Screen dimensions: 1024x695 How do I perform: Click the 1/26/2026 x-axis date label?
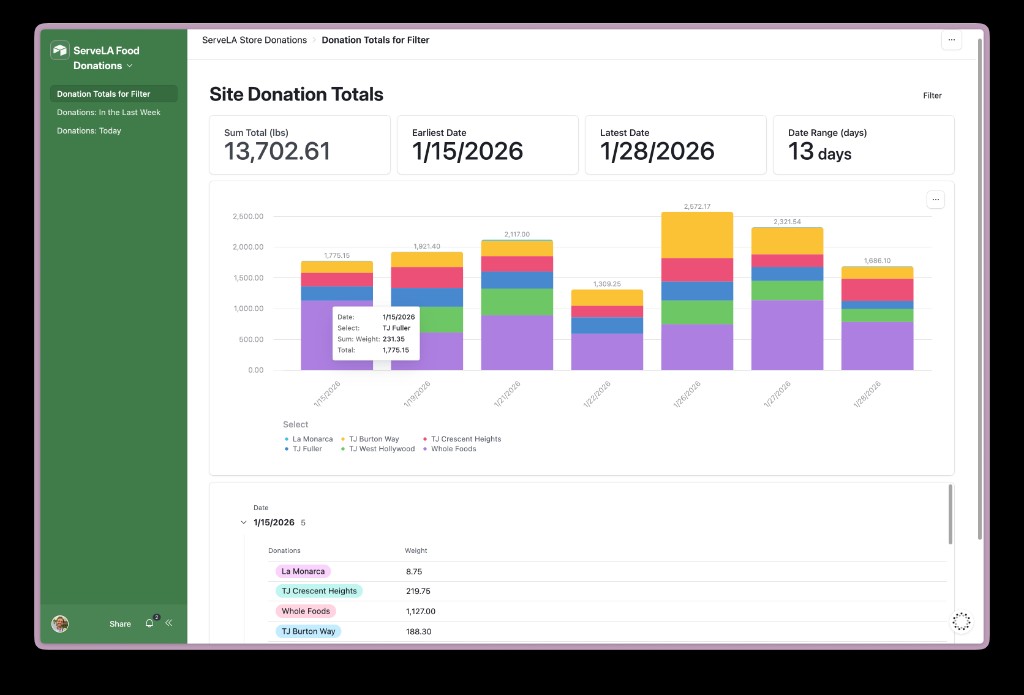click(x=687, y=394)
